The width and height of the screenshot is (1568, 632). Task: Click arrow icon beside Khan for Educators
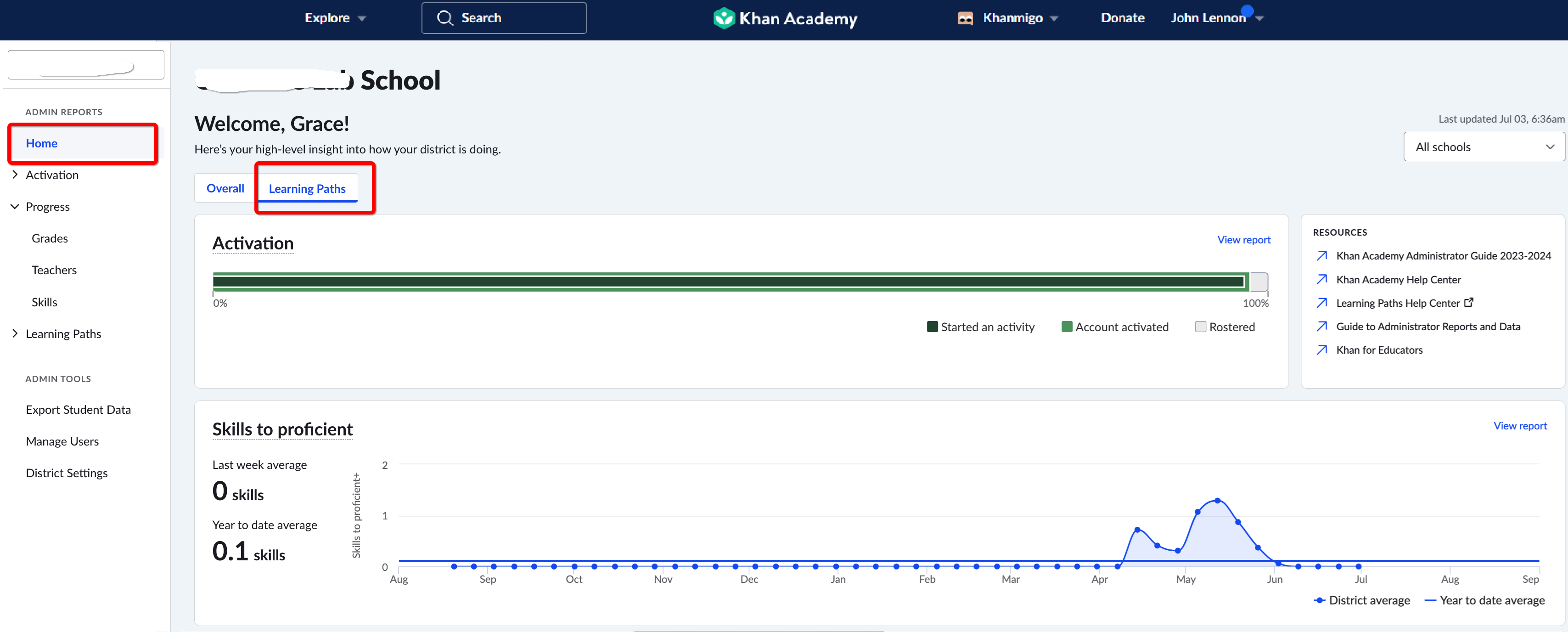point(1322,350)
